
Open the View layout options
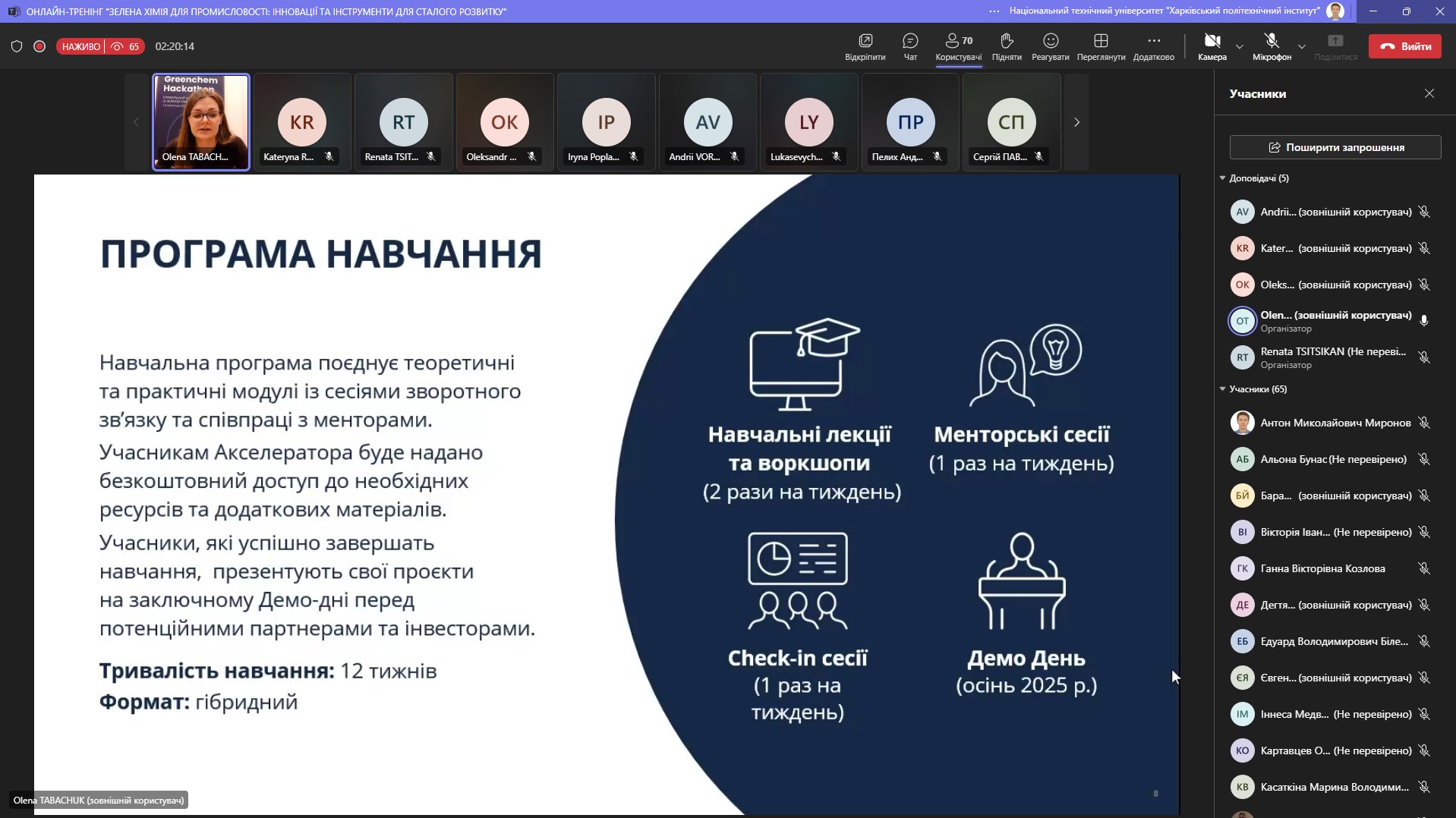[x=1101, y=46]
